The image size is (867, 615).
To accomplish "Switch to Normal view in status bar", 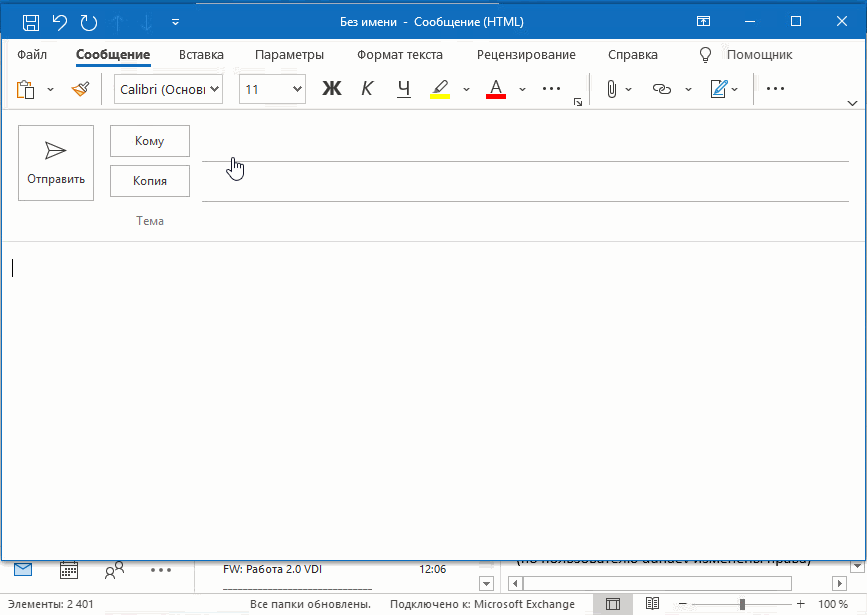I will click(613, 604).
